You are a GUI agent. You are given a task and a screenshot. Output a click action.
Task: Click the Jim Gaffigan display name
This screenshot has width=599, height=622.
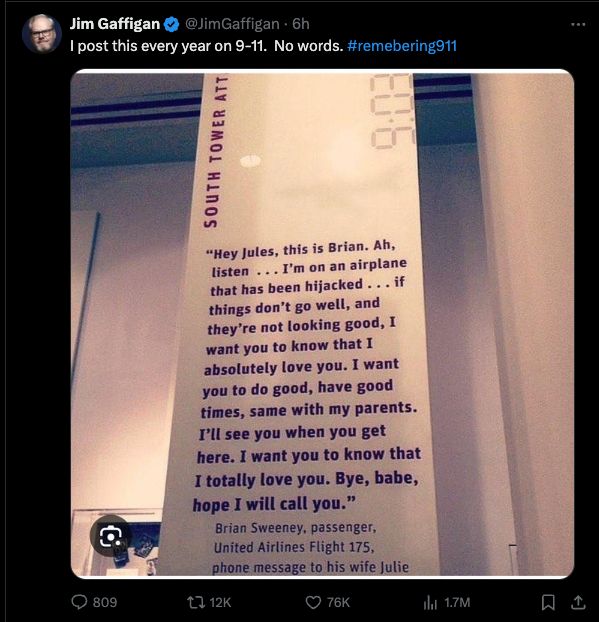point(115,24)
